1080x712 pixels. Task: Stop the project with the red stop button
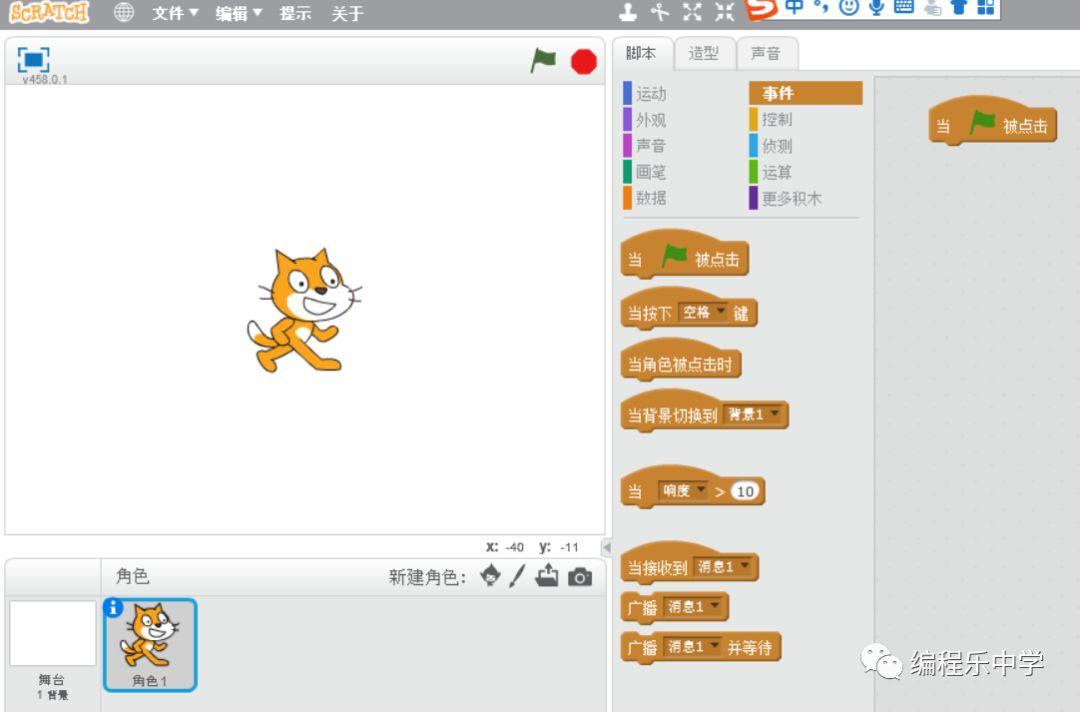[583, 61]
